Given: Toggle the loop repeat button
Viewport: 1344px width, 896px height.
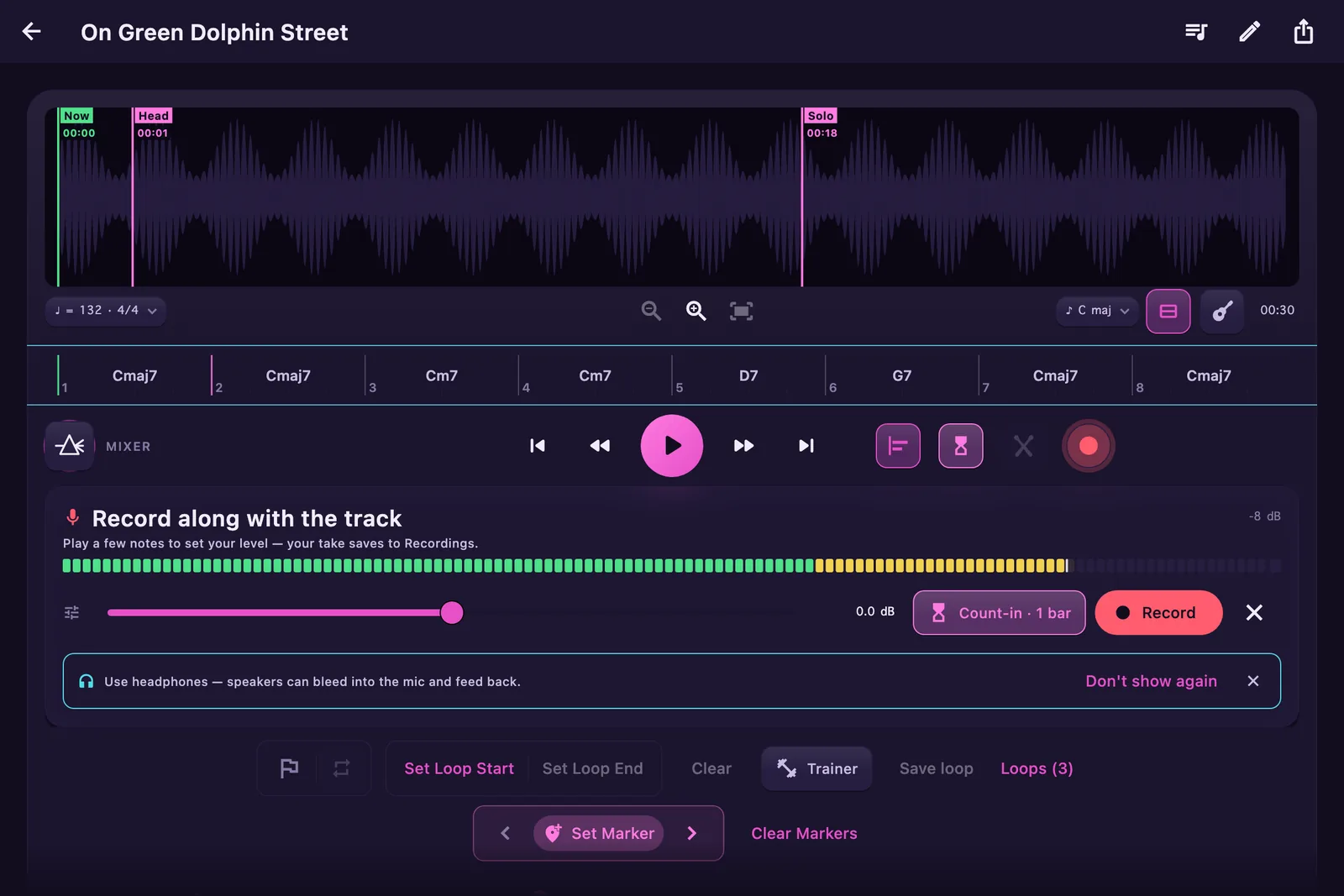Looking at the screenshot, I should [341, 768].
